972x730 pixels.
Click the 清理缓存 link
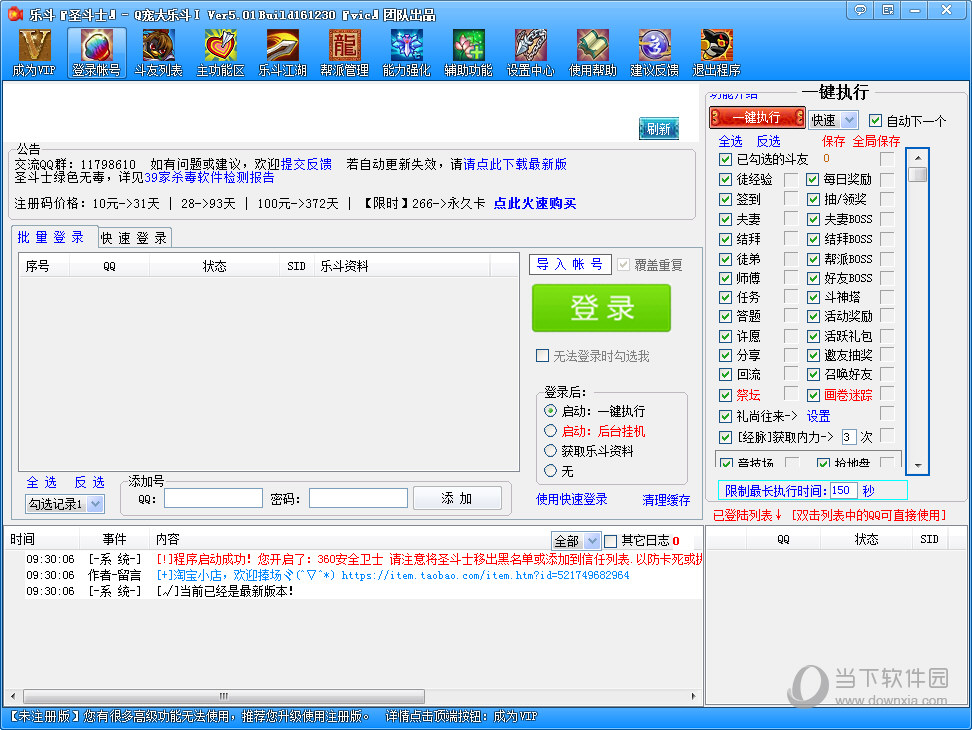(x=666, y=500)
